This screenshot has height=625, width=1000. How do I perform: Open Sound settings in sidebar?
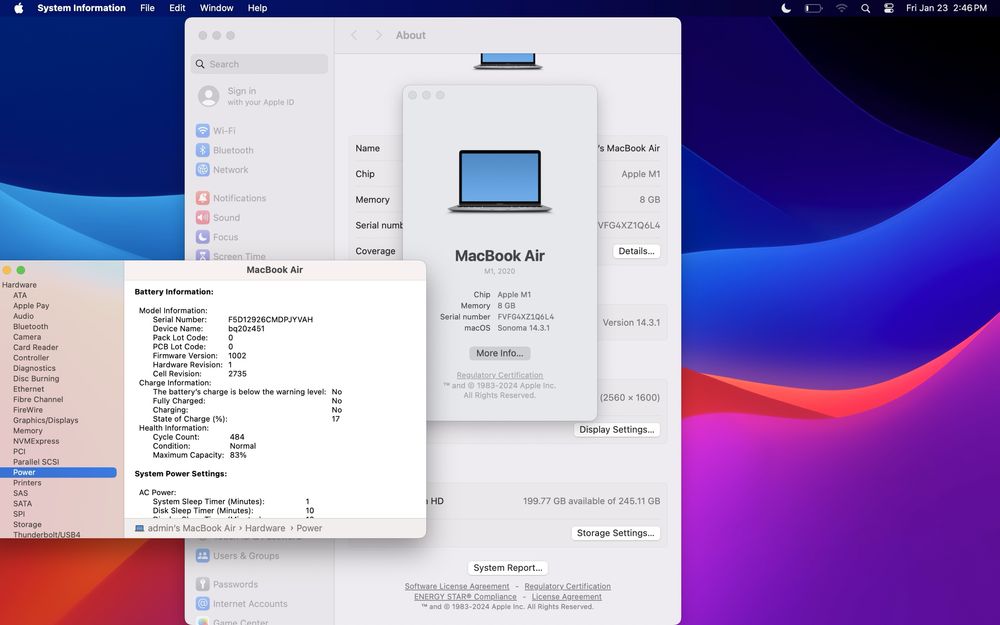click(x=218, y=217)
